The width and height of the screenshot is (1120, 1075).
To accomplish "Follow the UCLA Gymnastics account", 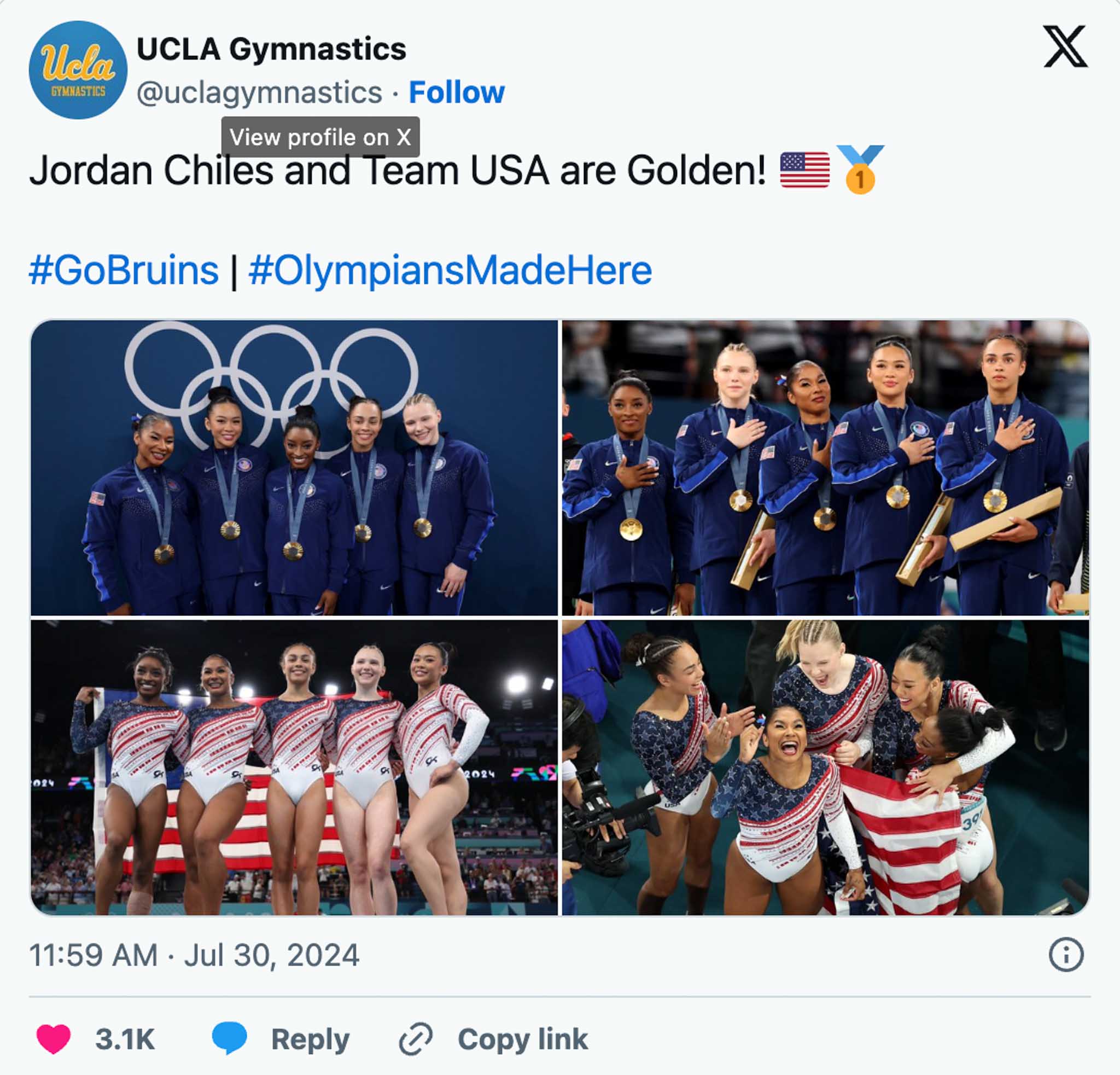I will tap(457, 92).
